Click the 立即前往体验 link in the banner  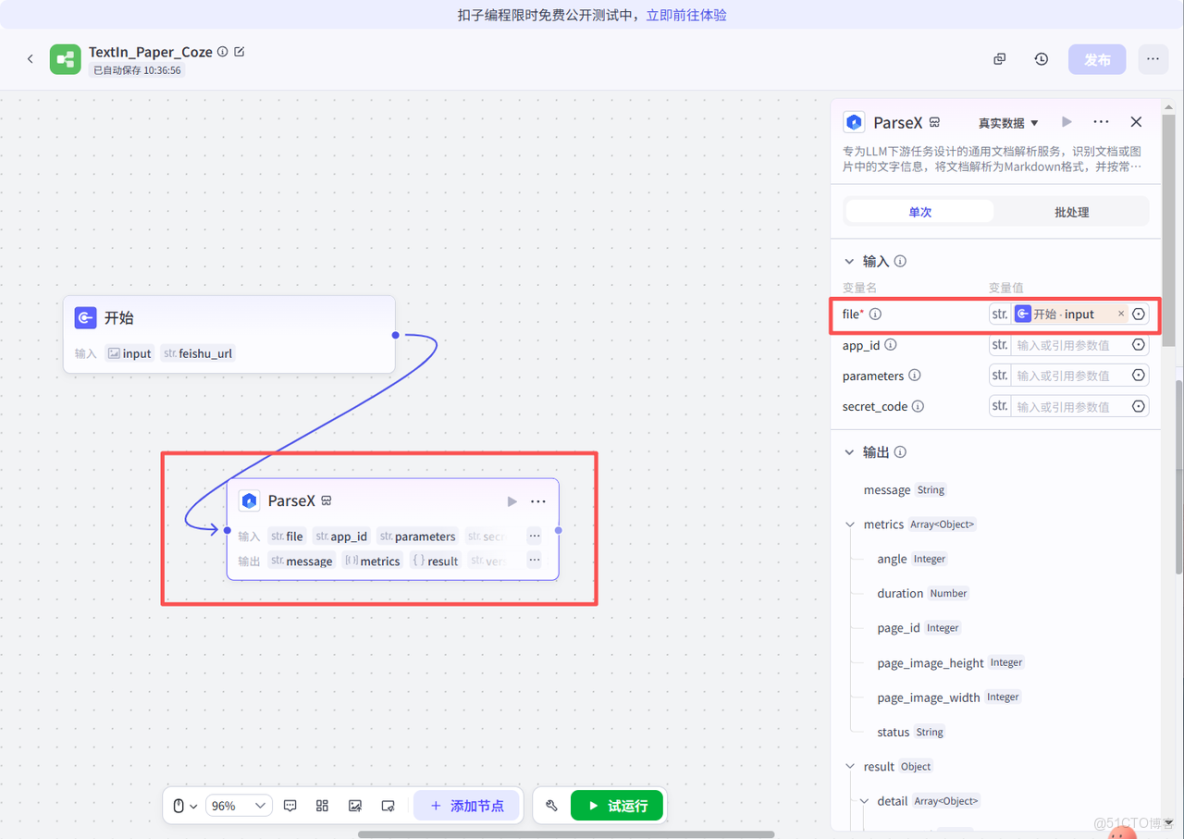[x=689, y=14]
